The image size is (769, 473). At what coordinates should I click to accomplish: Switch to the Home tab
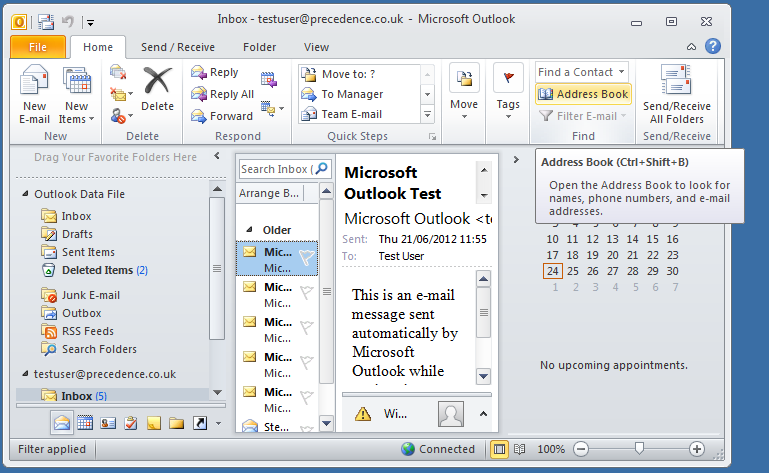(x=98, y=47)
